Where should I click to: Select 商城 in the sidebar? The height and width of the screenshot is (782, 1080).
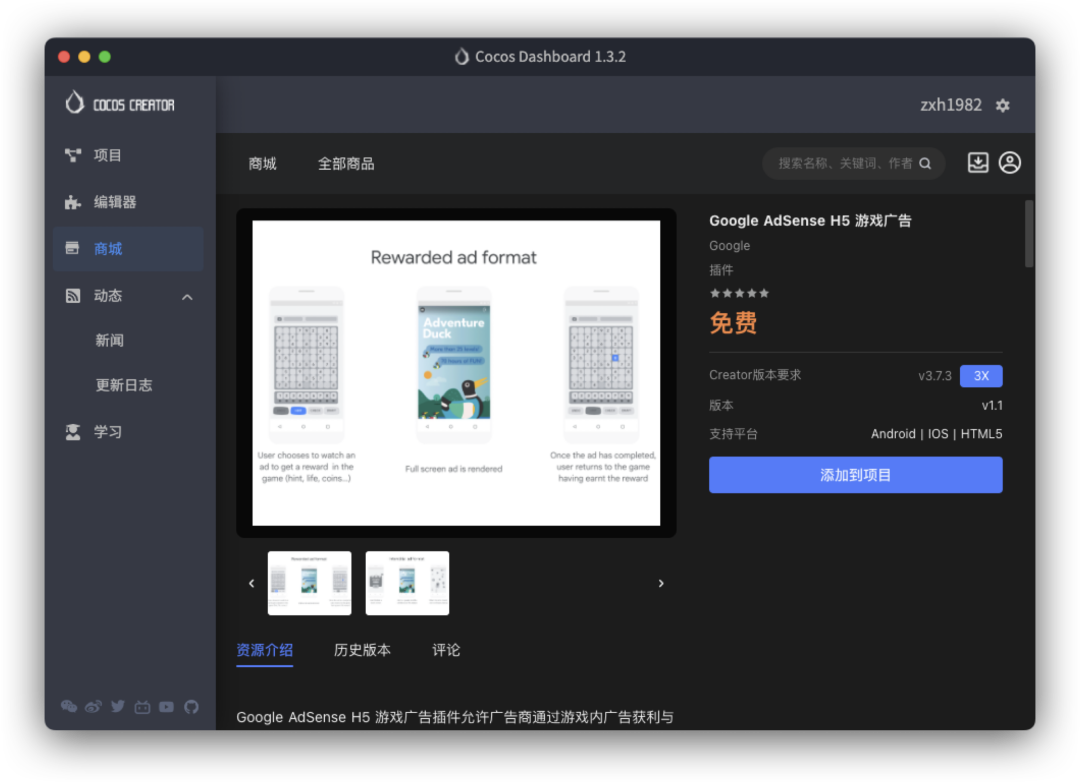coord(128,248)
